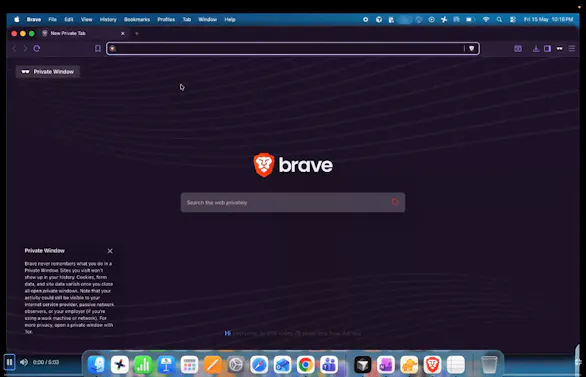Click the date and time in menu bar
This screenshot has width=586, height=377.
click(548, 19)
